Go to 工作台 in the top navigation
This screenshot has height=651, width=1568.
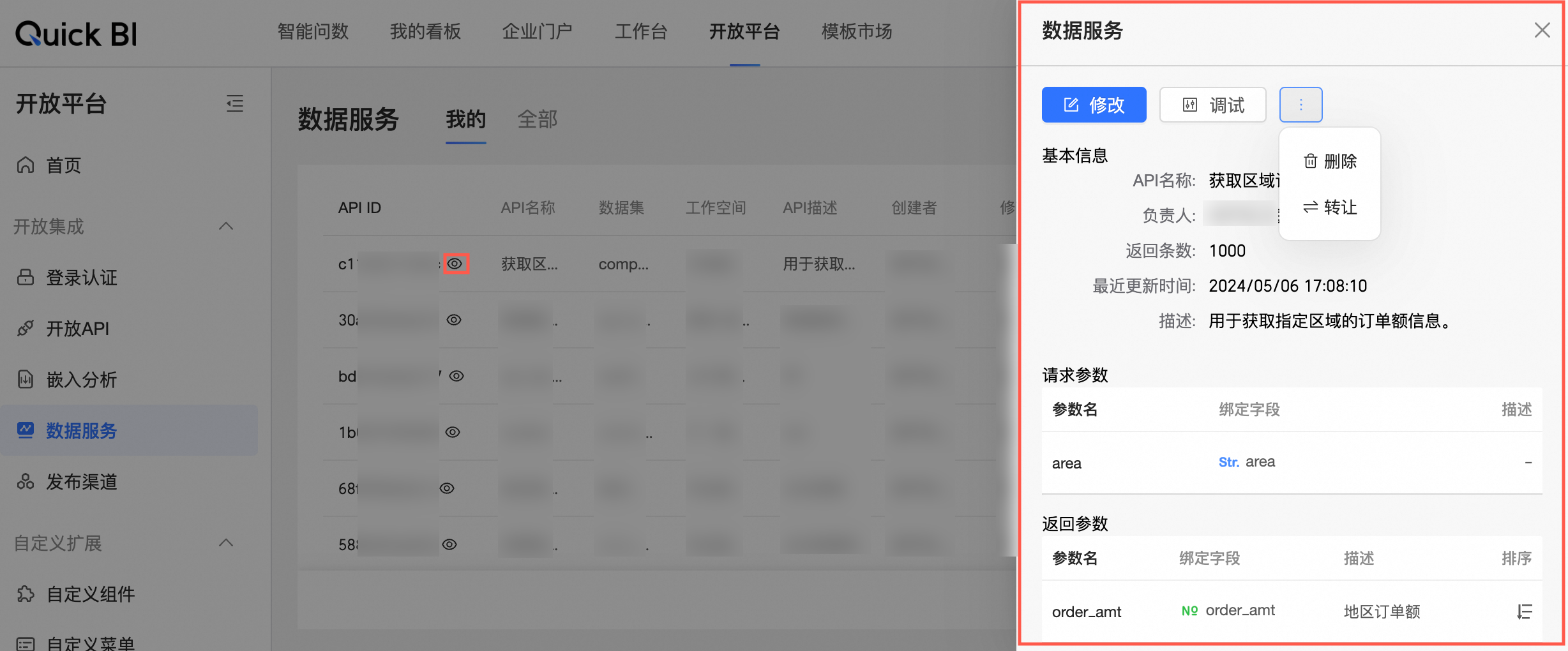click(641, 31)
